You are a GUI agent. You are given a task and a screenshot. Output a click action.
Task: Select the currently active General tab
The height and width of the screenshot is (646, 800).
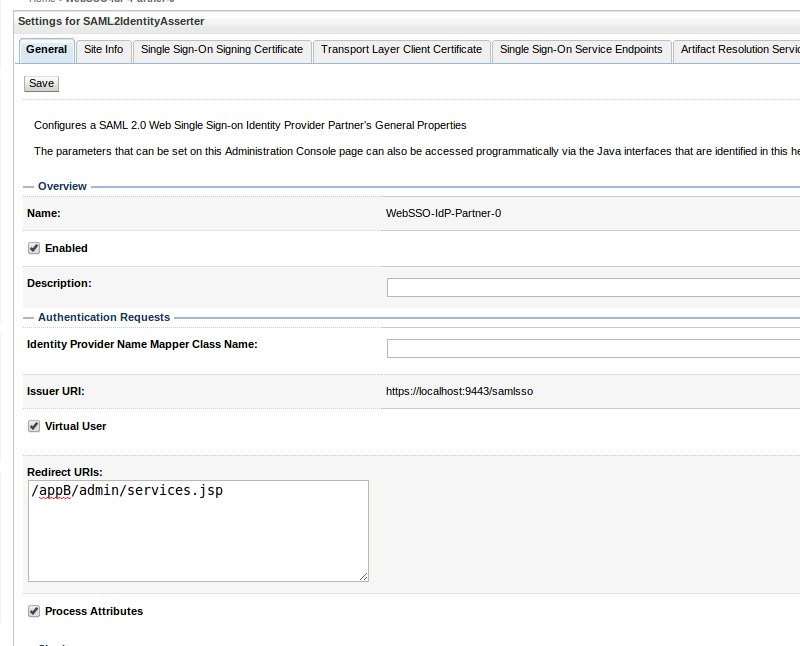pos(46,50)
